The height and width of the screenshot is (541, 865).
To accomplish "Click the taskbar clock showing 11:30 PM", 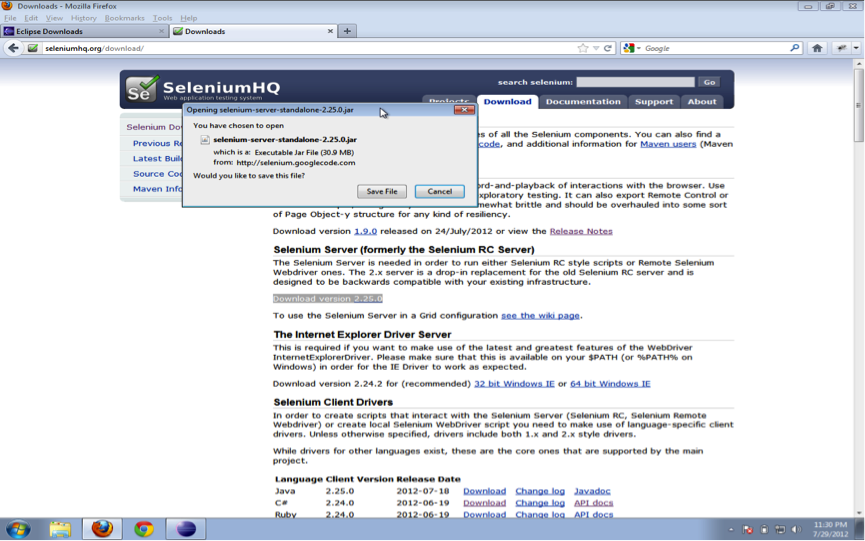I will pyautogui.click(x=830, y=529).
